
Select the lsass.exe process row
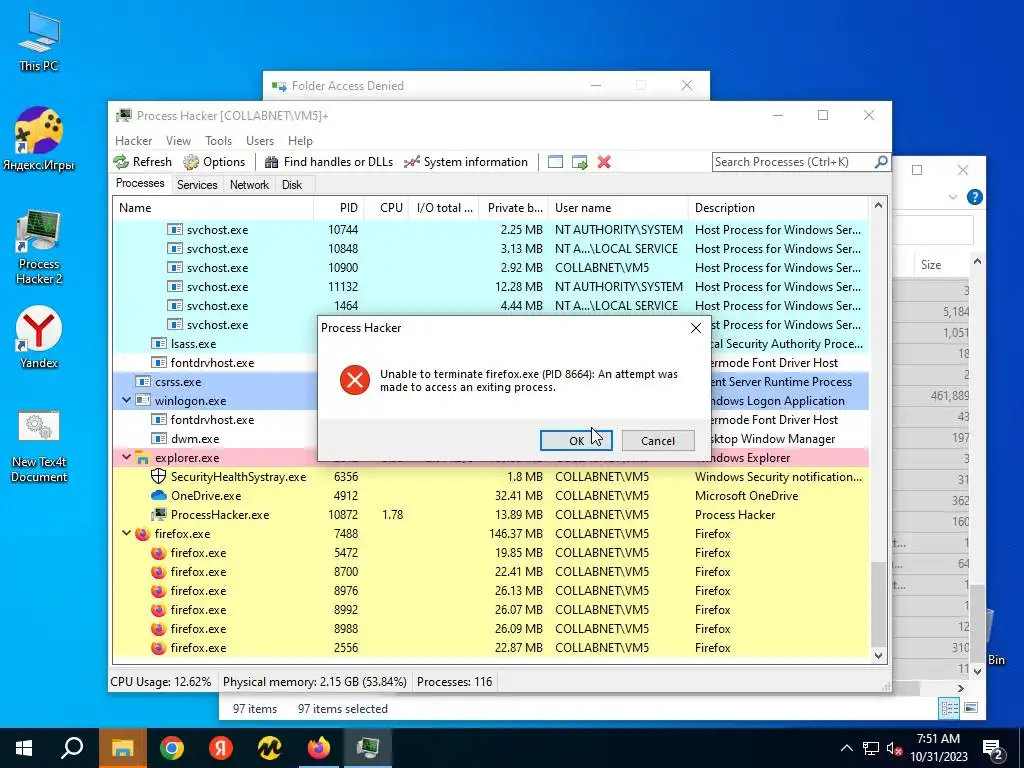(x=490, y=344)
